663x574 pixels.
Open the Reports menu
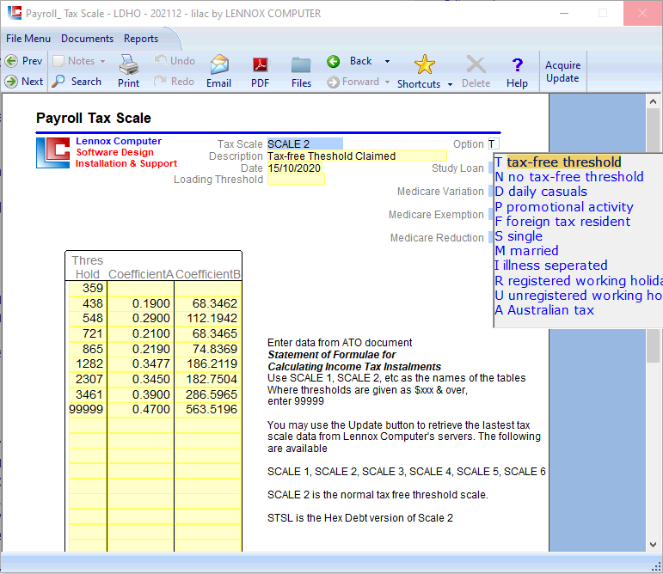[141, 38]
